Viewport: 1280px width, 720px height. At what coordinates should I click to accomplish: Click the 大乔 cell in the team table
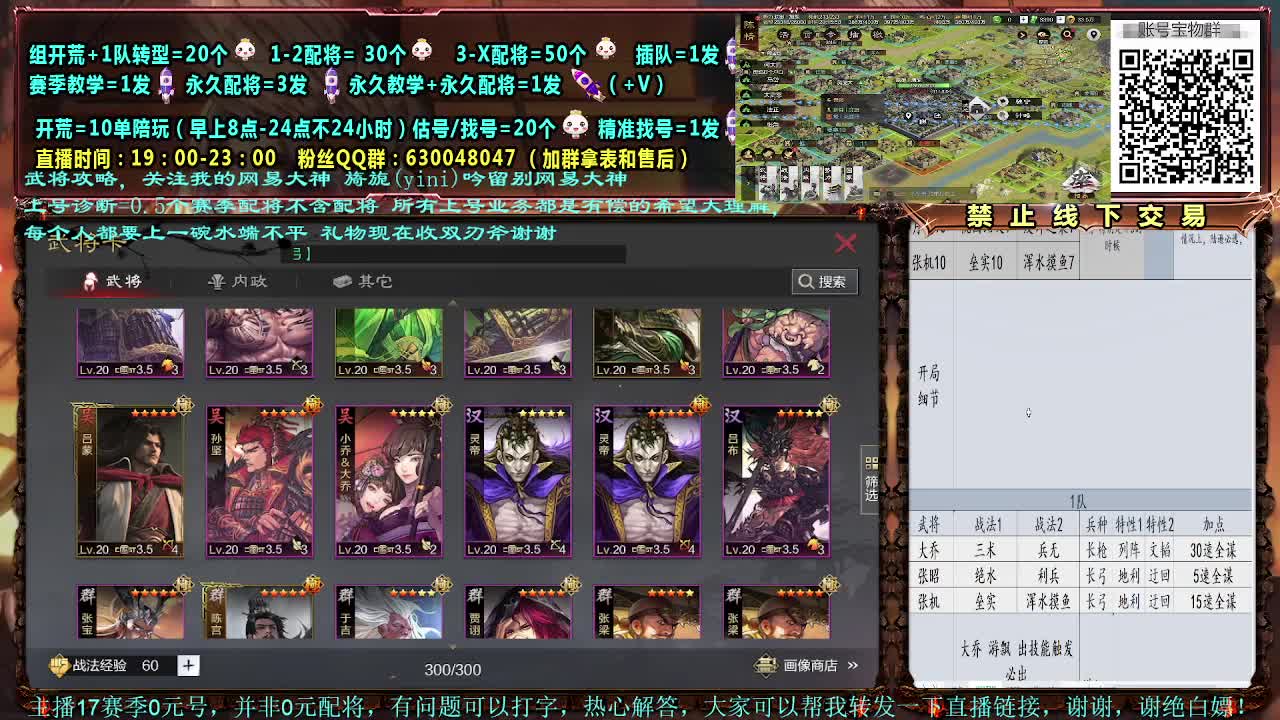tap(929, 550)
